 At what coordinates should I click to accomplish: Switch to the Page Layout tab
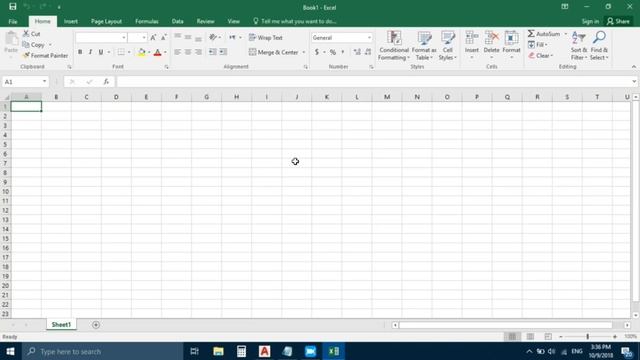click(x=106, y=21)
